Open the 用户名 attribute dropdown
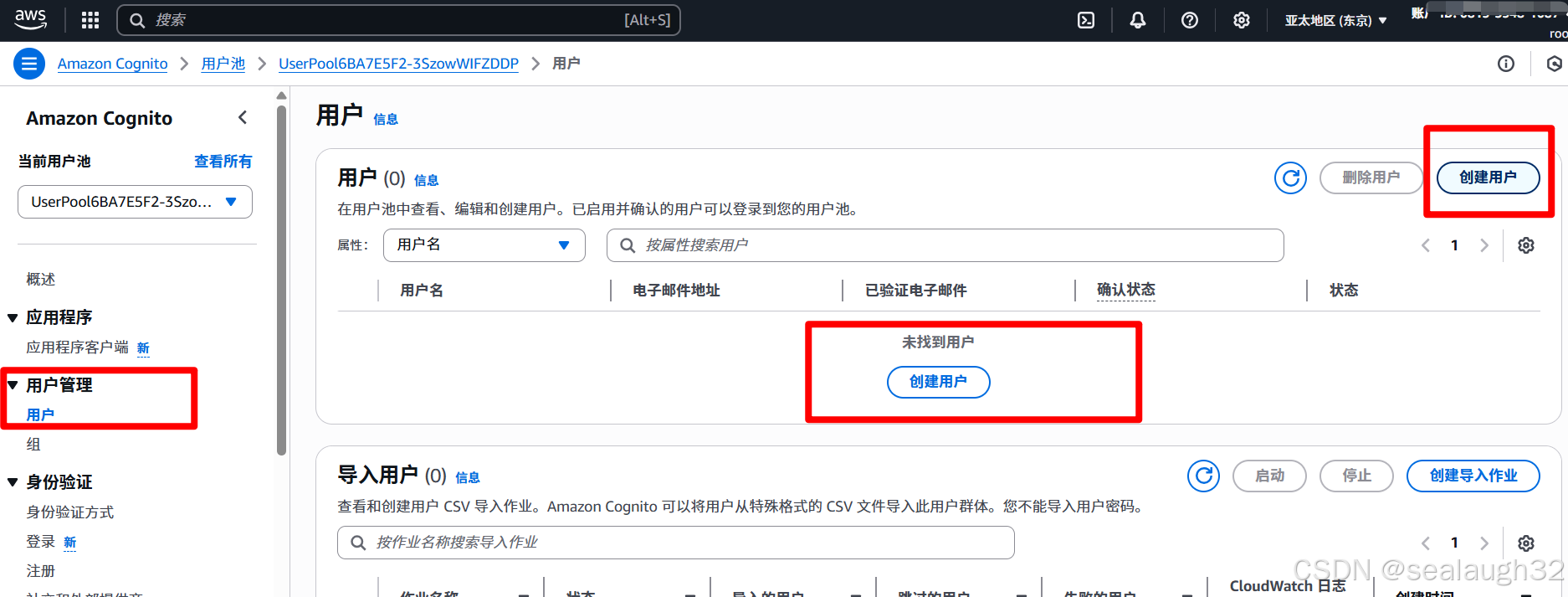The width and height of the screenshot is (1568, 597). click(x=484, y=245)
